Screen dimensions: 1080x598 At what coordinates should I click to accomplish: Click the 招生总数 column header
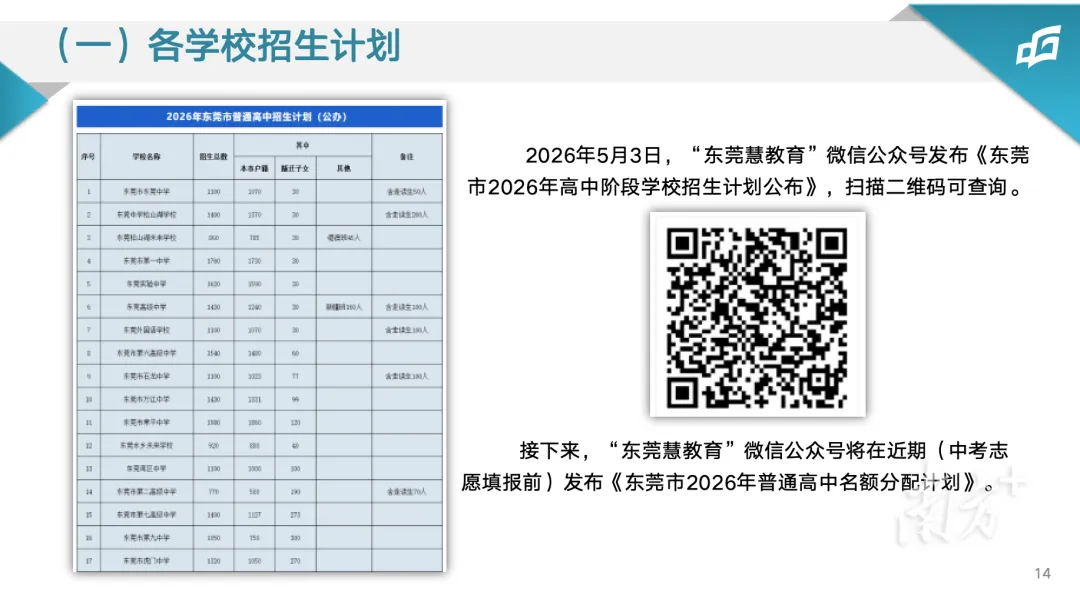214,157
